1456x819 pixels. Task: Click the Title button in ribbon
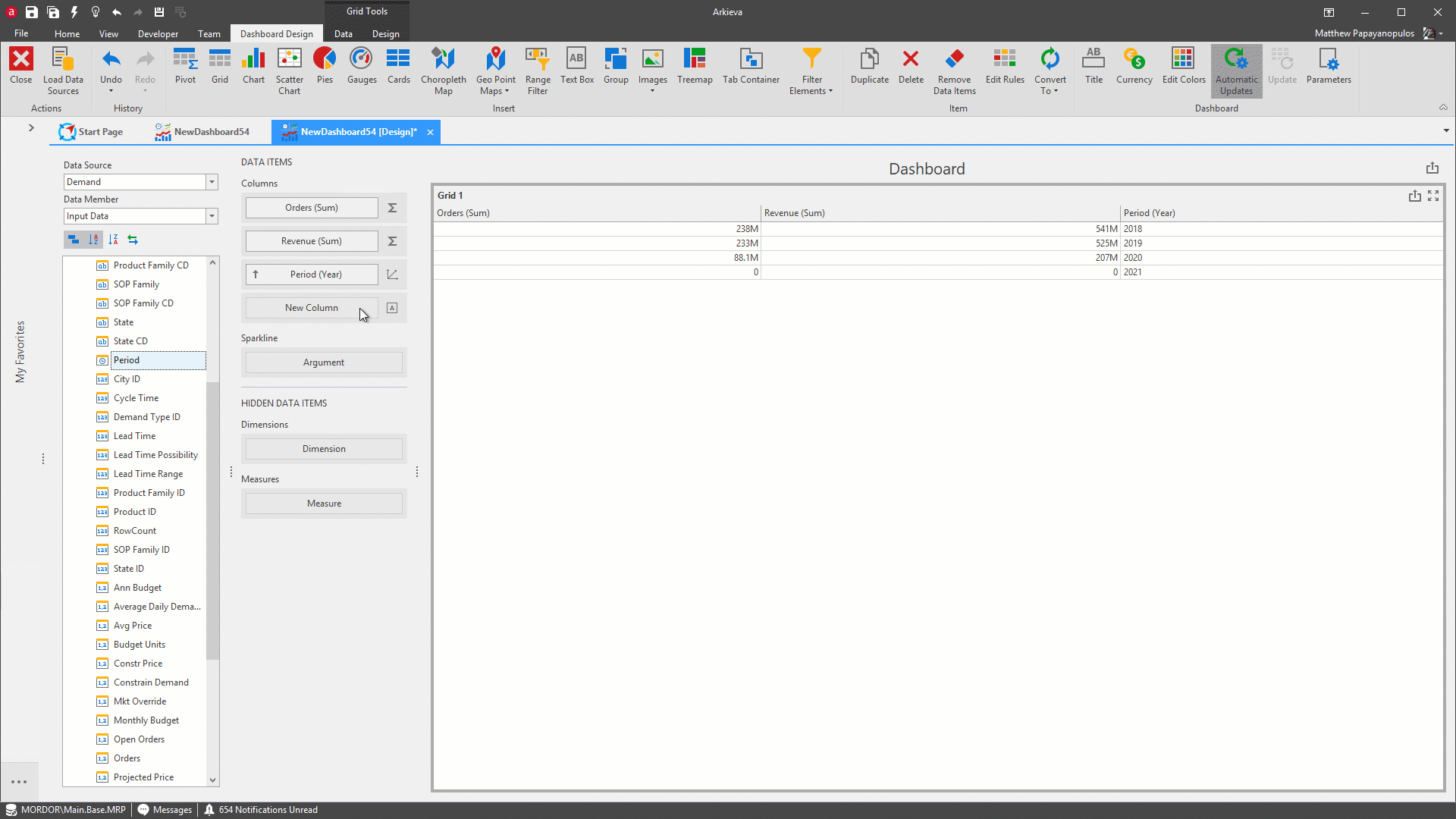[x=1094, y=66]
